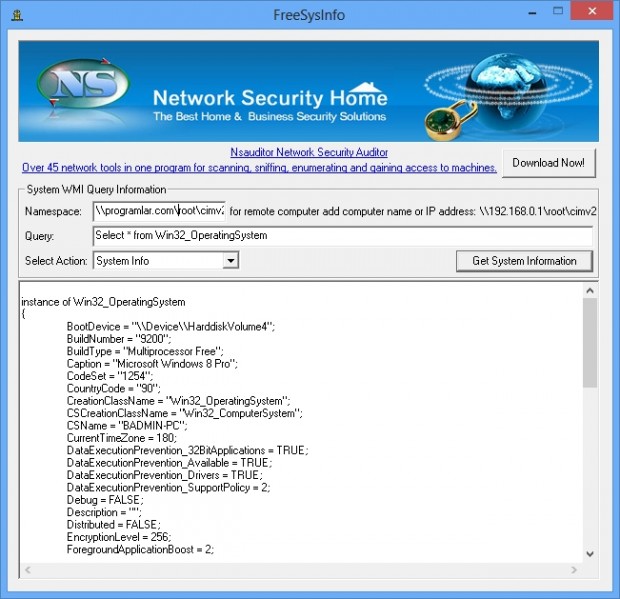The image size is (620, 599).
Task: Click the horizontal scrollbar right arrow
Action: coord(574,570)
